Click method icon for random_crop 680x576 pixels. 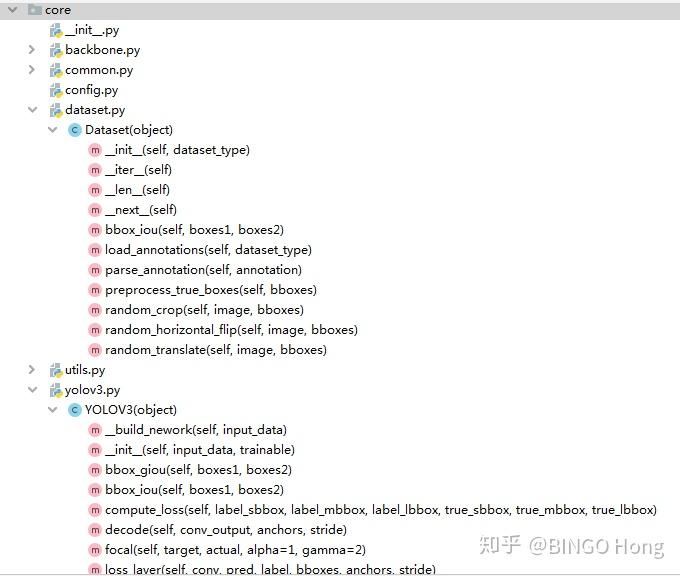95,310
